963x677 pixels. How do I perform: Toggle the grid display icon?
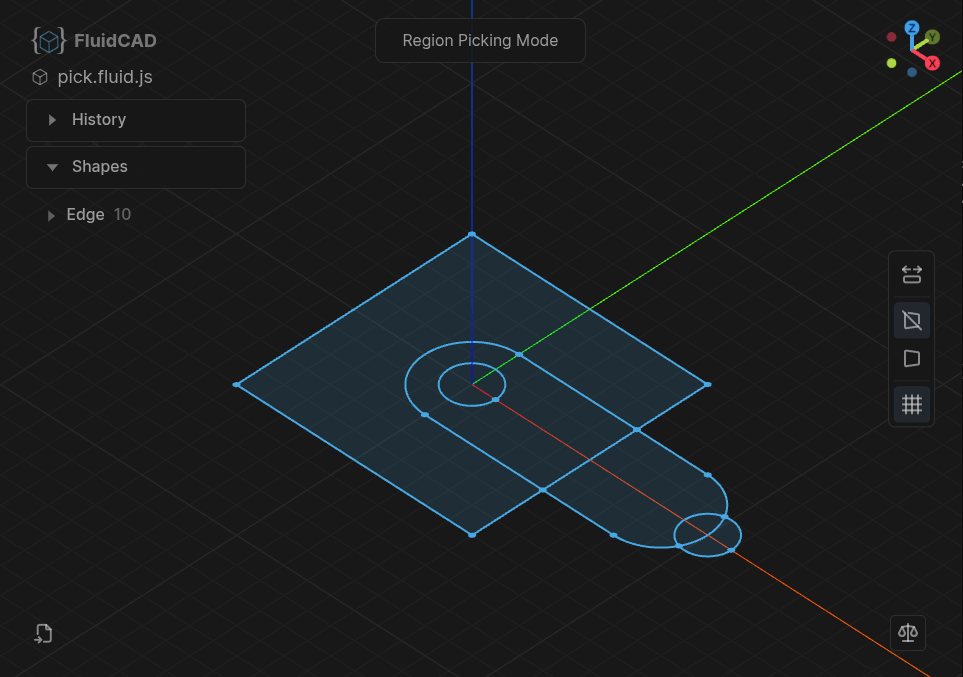(911, 404)
